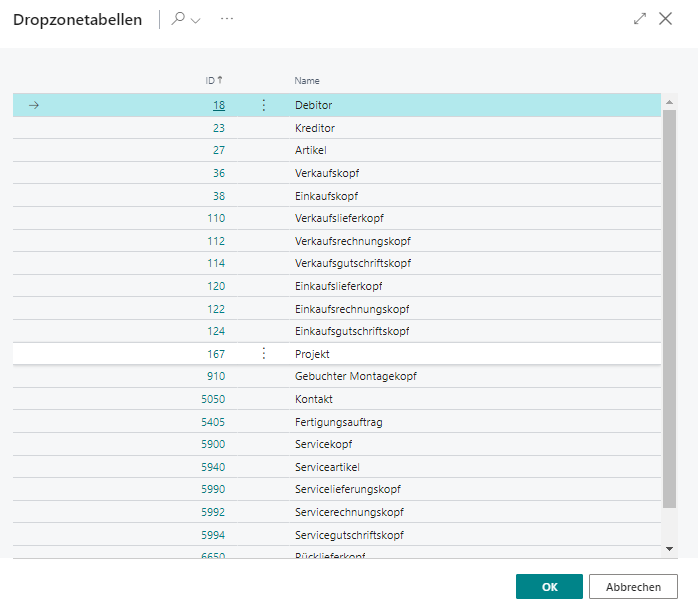Open the more options ellipsis menu

227,19
